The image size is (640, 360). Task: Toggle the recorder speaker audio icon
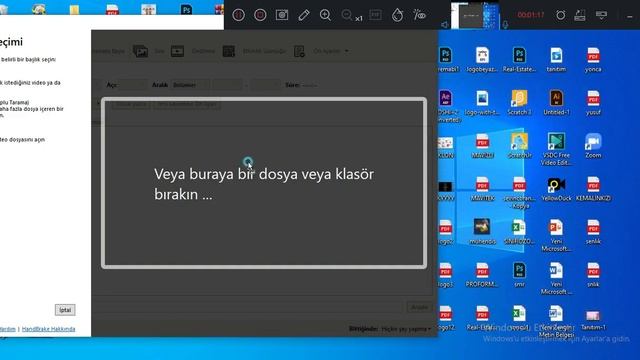pyautogui.click(x=444, y=25)
